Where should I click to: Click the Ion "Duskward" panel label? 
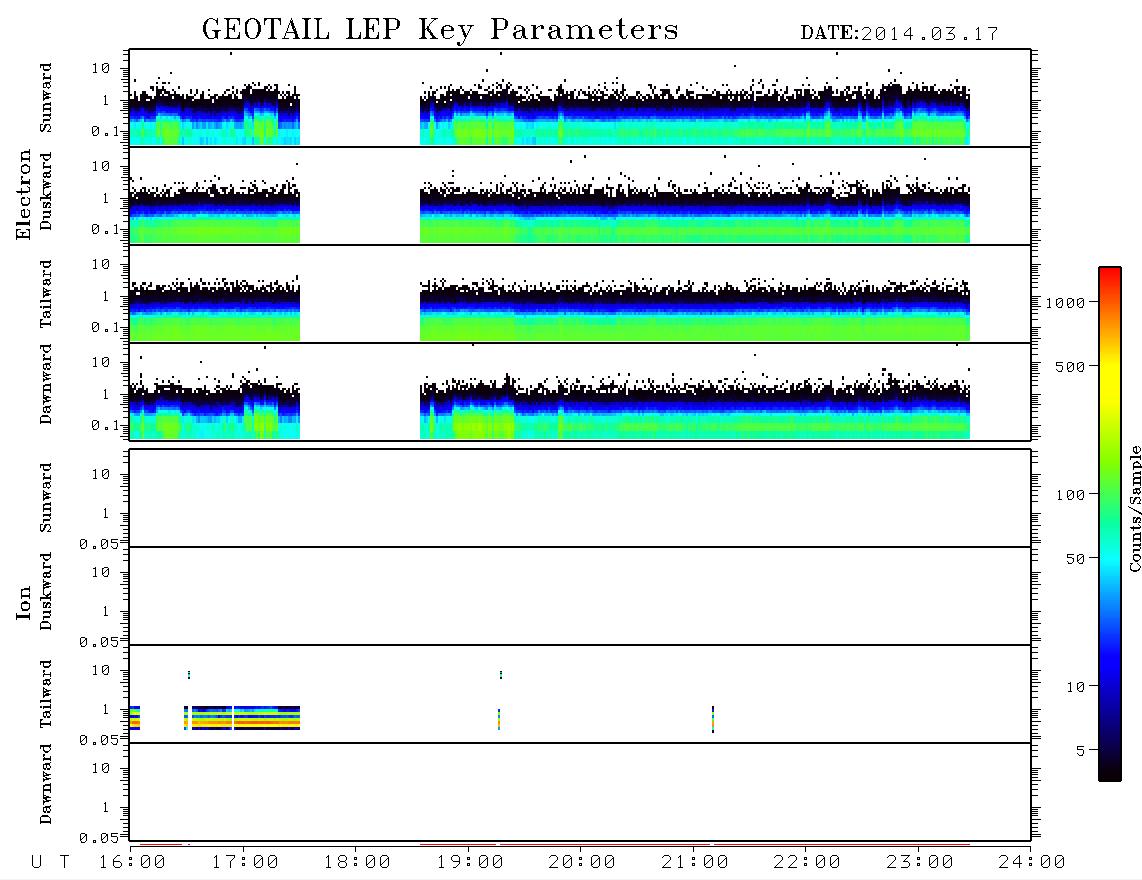[x=46, y=591]
